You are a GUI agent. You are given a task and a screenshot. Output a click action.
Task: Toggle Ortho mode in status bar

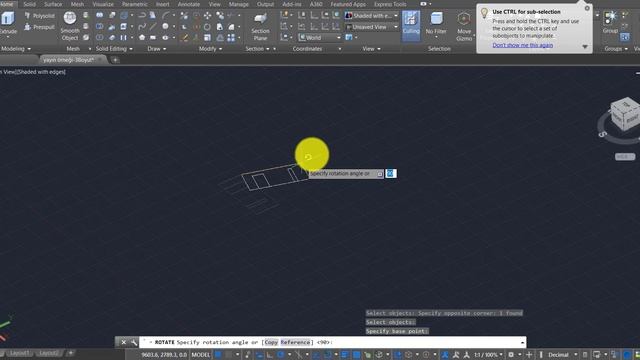[270, 355]
